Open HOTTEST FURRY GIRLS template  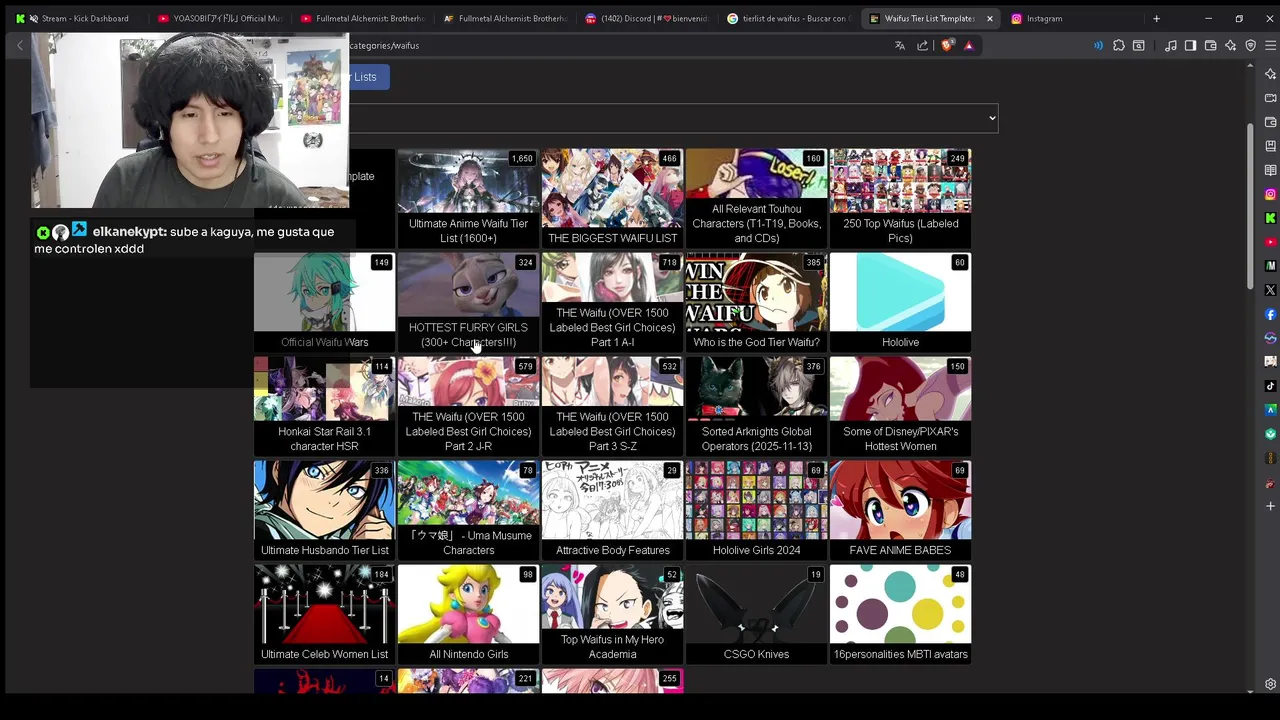(x=468, y=302)
